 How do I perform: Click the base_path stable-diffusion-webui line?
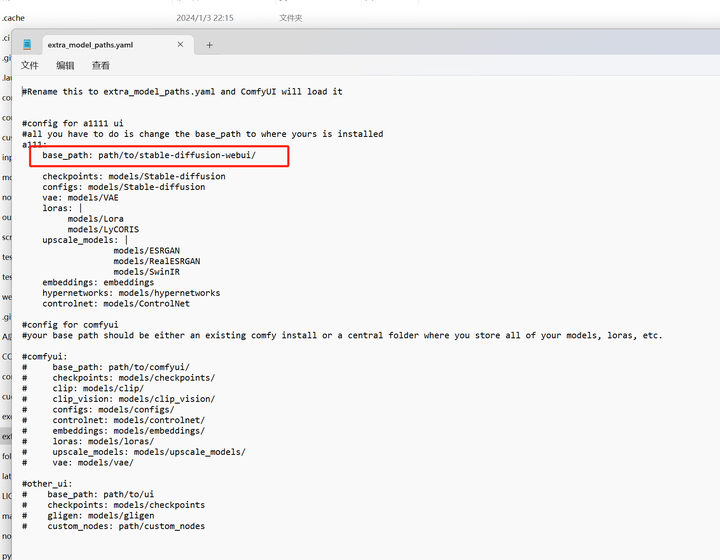(x=149, y=155)
